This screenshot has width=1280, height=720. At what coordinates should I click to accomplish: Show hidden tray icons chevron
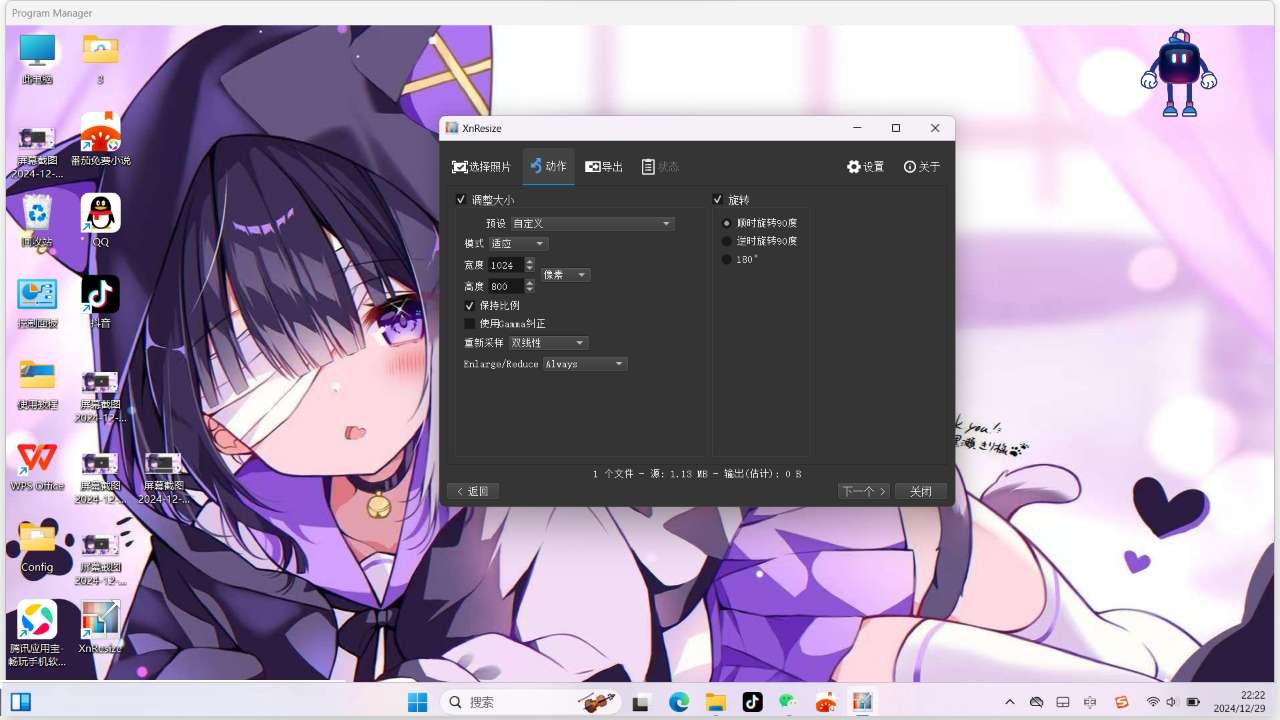coord(1010,702)
